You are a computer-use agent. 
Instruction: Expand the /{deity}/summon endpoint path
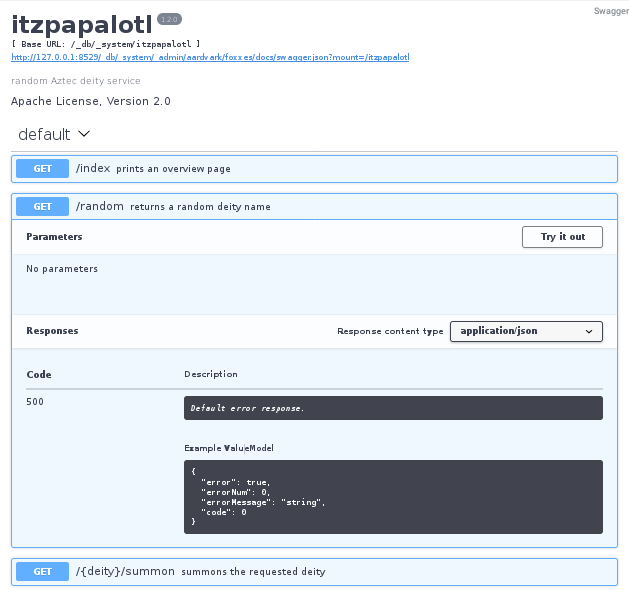126,572
